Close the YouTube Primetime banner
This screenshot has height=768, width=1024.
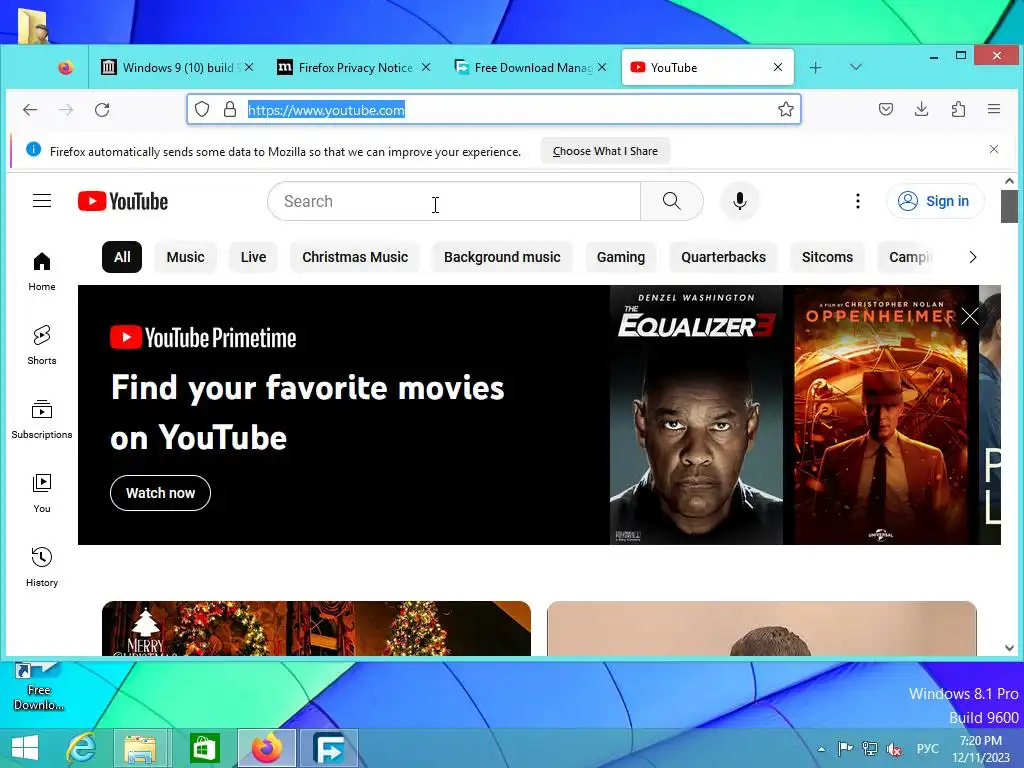click(x=970, y=316)
